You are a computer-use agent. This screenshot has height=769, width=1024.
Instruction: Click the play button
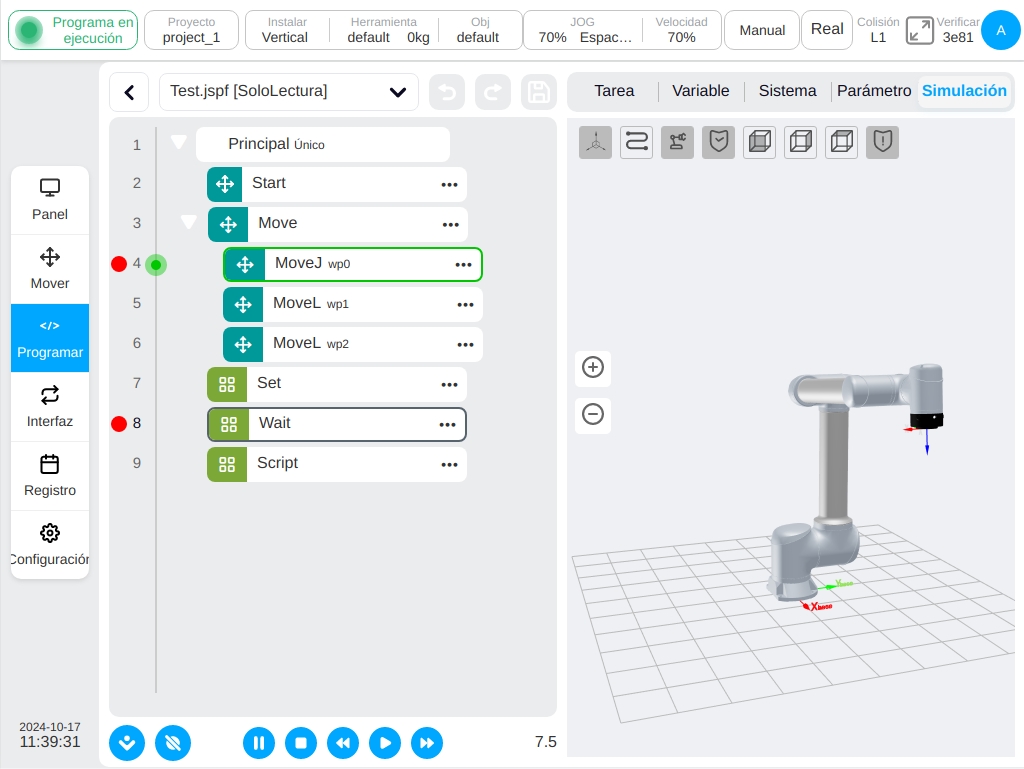[x=385, y=743]
